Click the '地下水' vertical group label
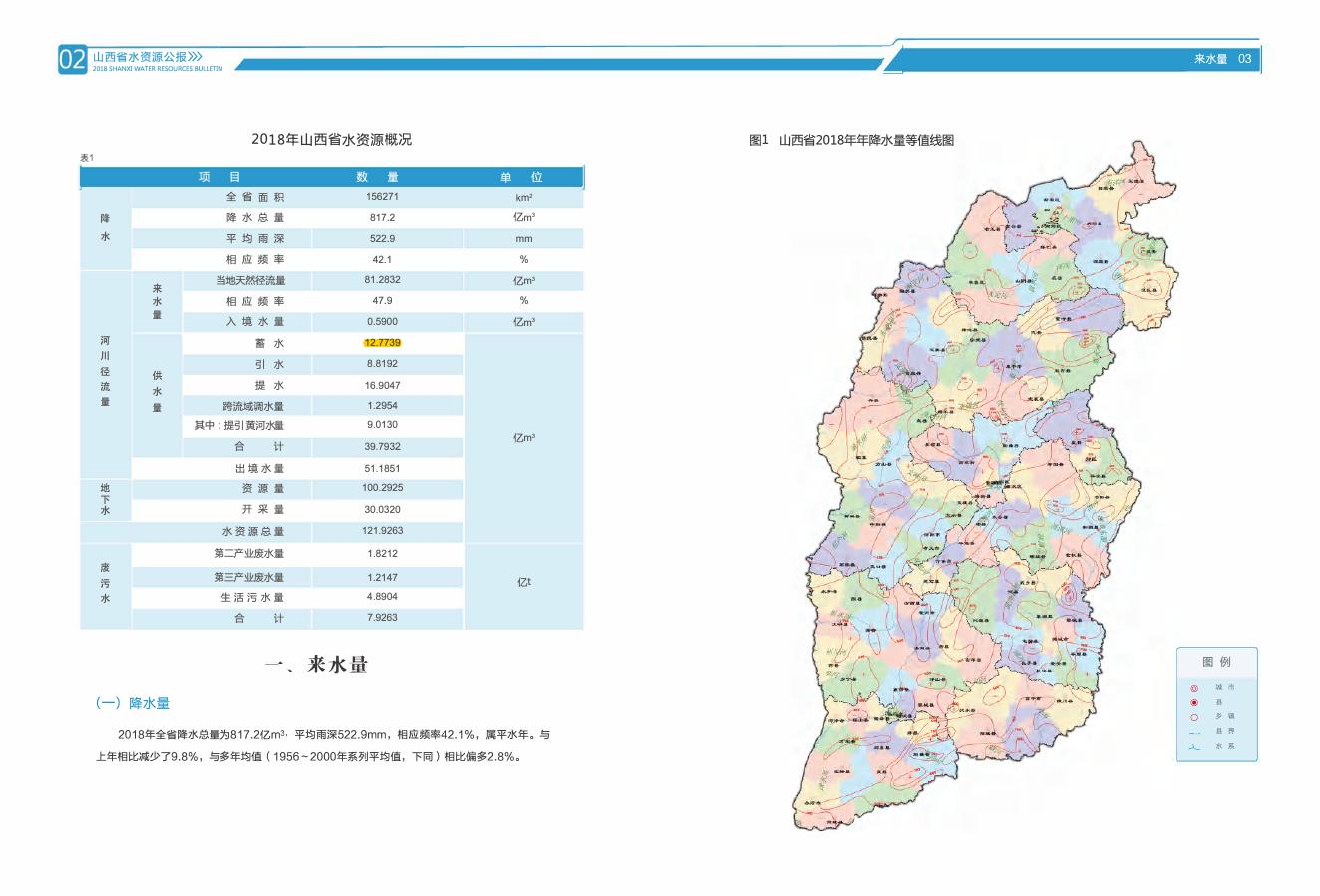The width and height of the screenshot is (1320, 896). pos(105,499)
